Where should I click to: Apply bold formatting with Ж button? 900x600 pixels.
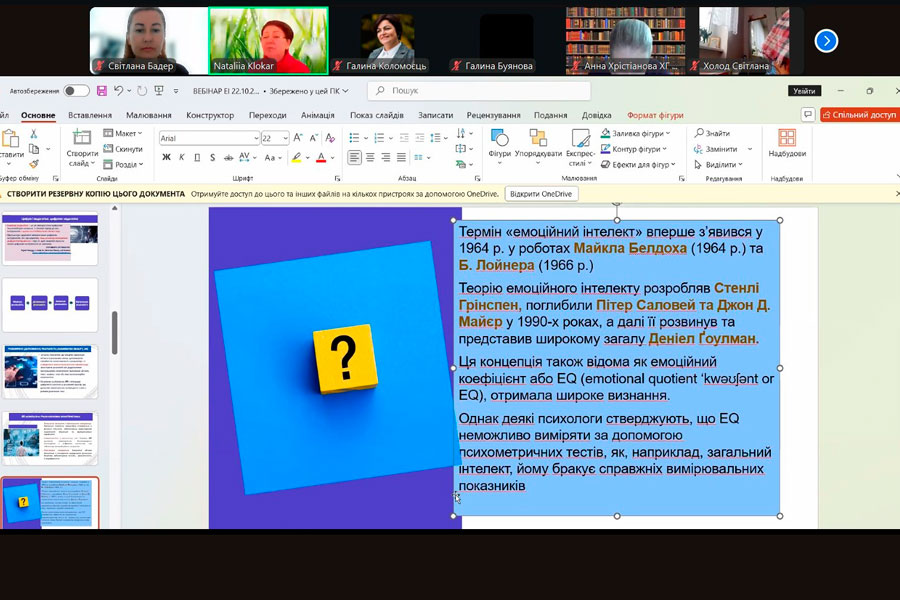click(166, 157)
